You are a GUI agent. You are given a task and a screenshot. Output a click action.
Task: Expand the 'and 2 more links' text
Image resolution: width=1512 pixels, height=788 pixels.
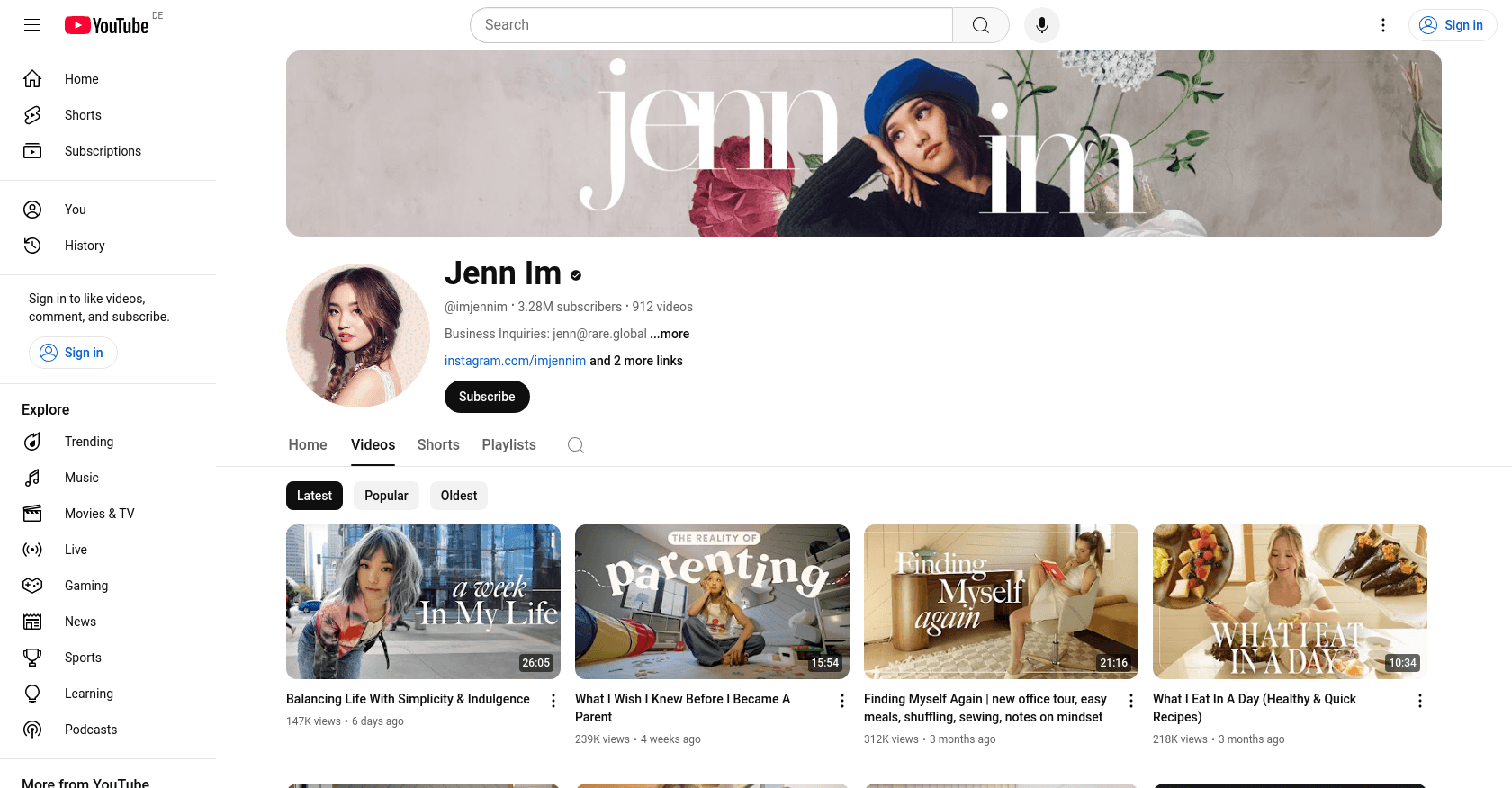point(636,361)
